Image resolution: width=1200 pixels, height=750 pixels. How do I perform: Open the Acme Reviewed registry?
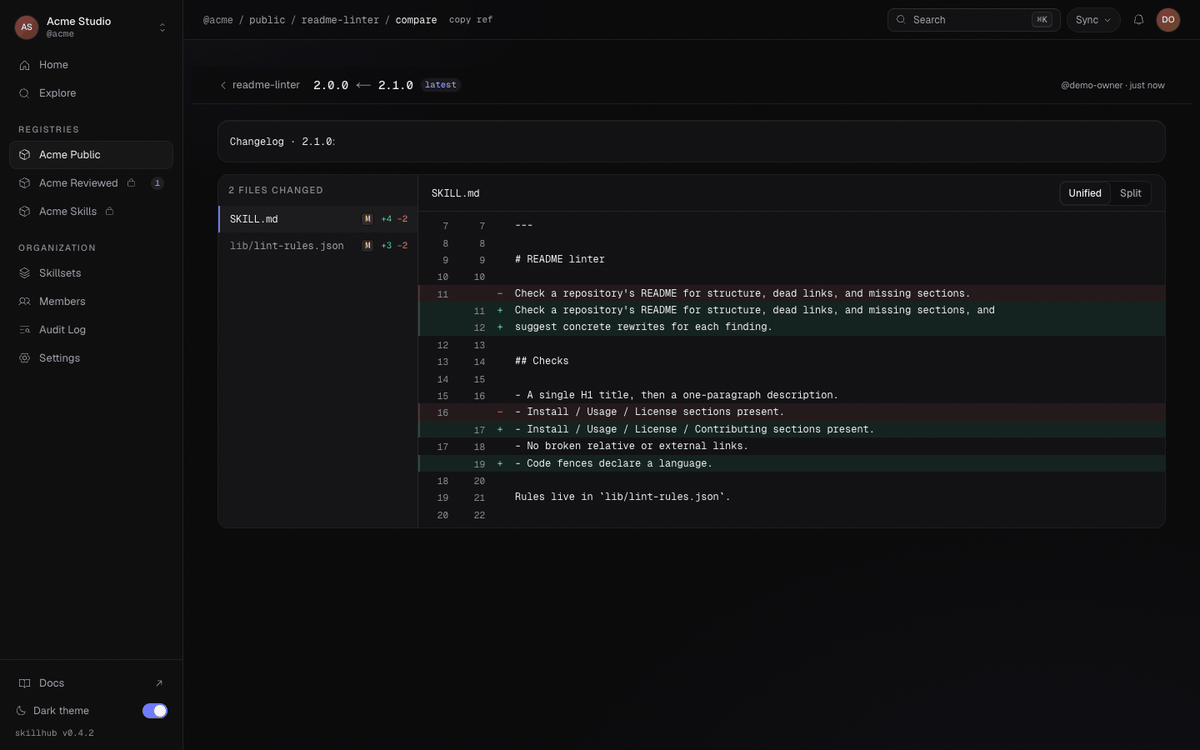[x=91, y=183]
